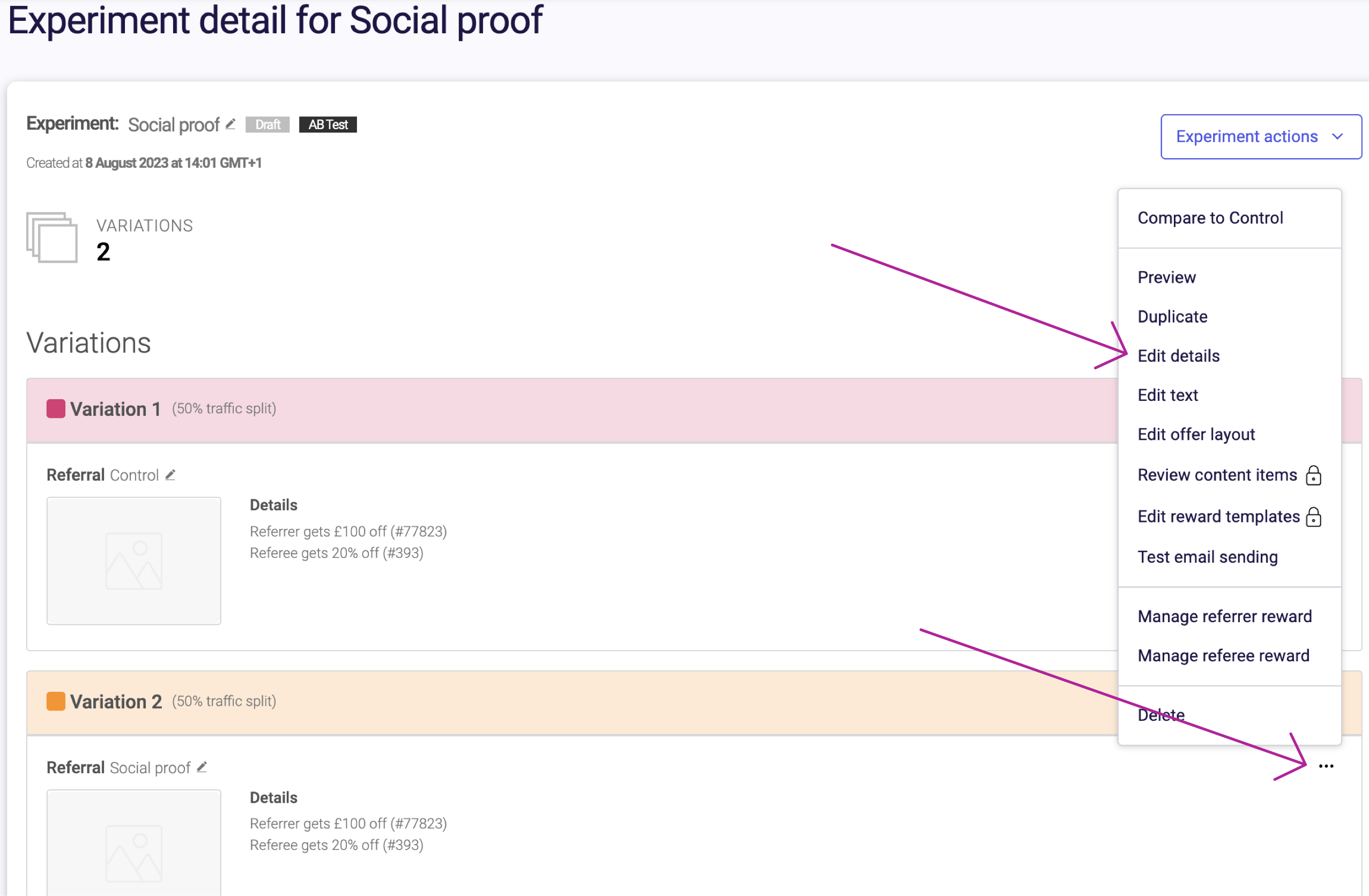
Task: Click pencil icon next to Social proof experiment name
Action: [x=230, y=124]
